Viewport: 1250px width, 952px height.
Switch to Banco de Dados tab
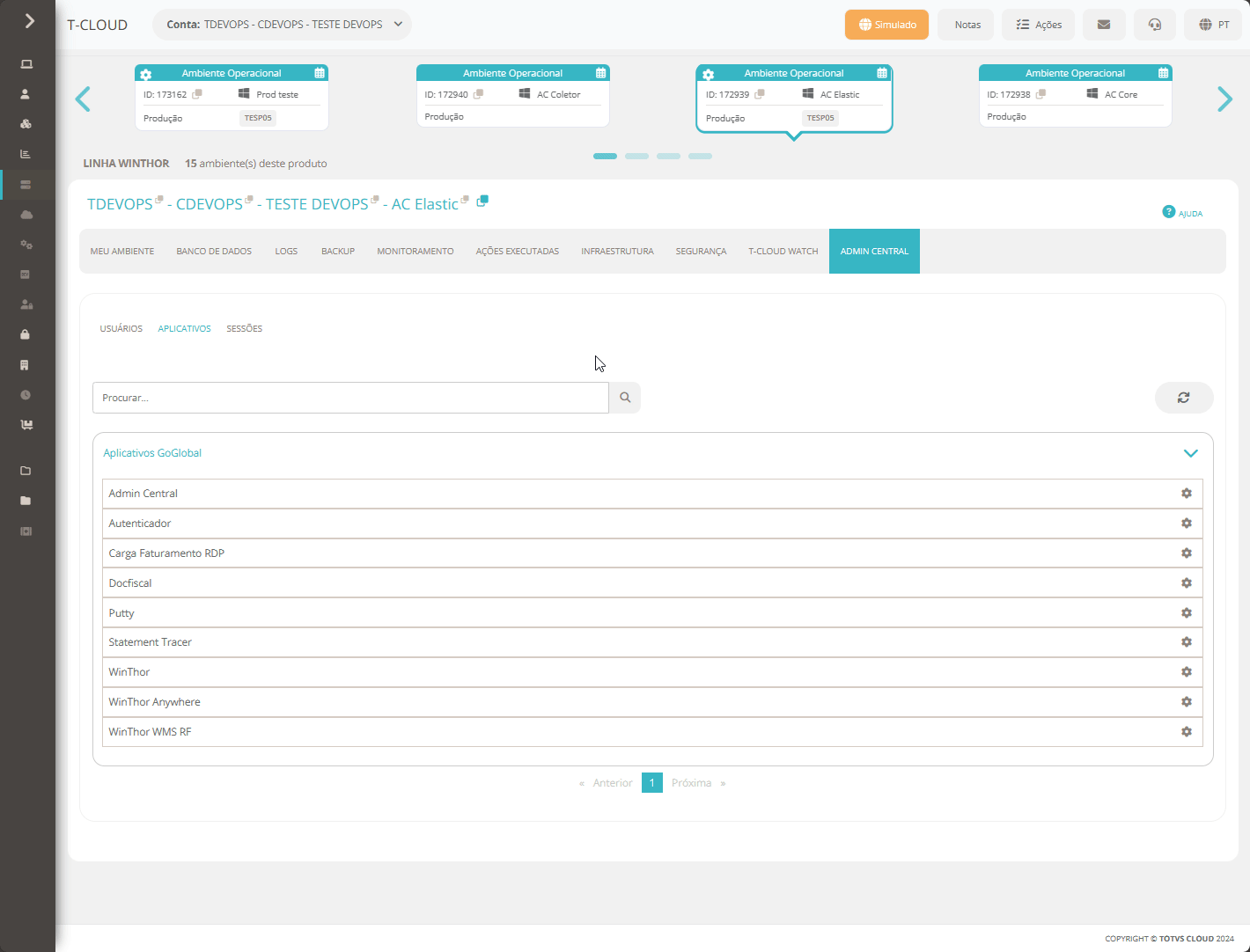tap(214, 252)
